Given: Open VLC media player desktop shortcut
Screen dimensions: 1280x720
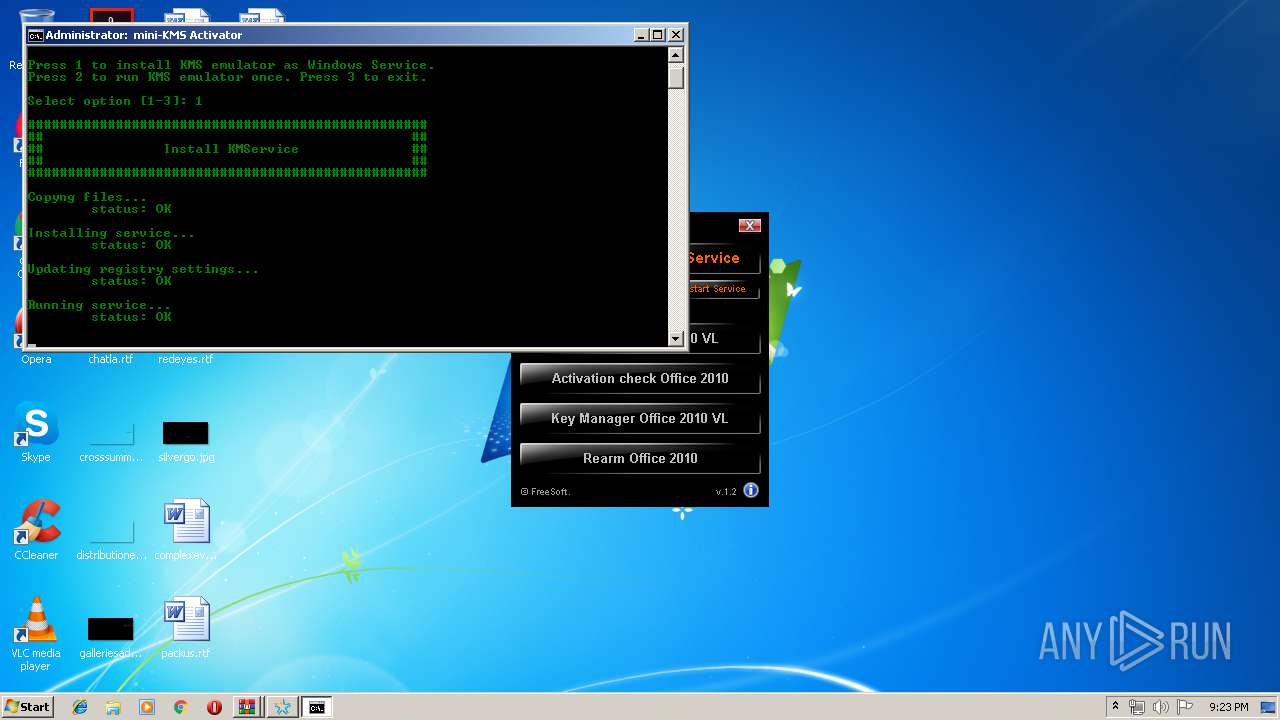Looking at the screenshot, I should point(36,635).
